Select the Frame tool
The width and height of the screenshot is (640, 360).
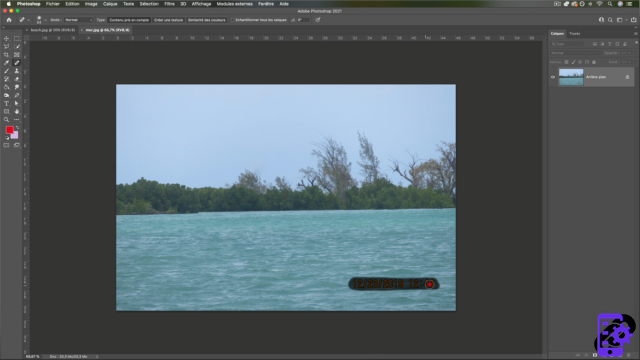pos(17,55)
